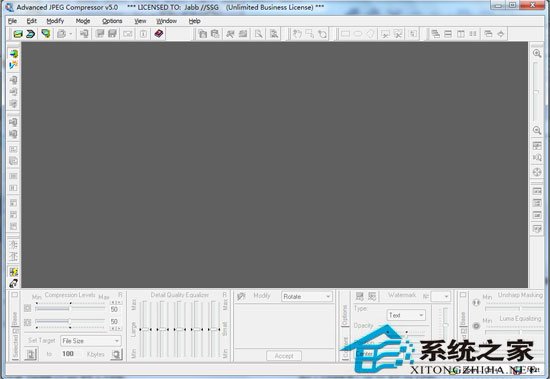
Task: Click the Luma Equalizing round toggle icon
Action: 476,326
